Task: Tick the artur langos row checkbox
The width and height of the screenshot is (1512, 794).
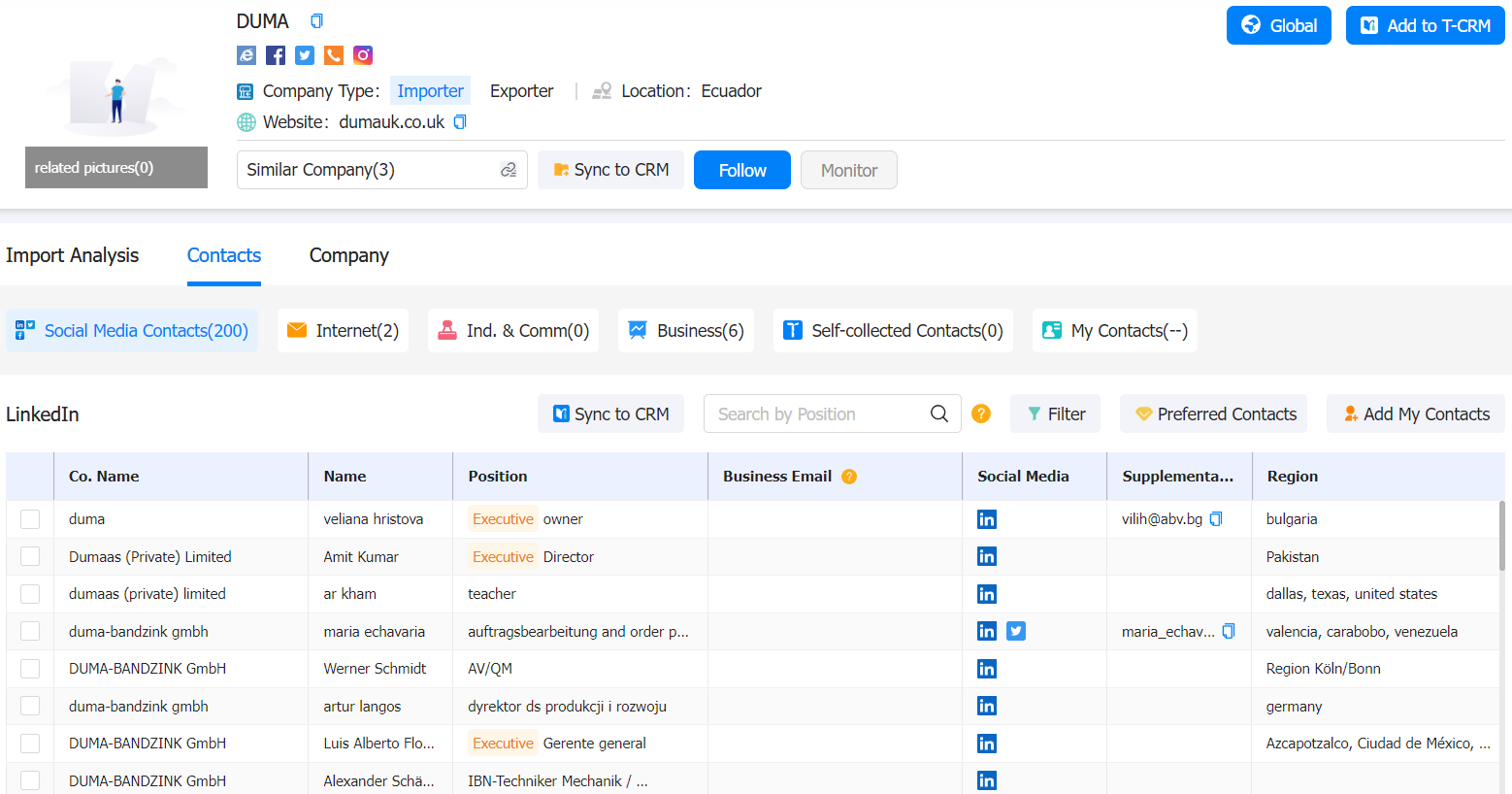Action: click(x=30, y=706)
